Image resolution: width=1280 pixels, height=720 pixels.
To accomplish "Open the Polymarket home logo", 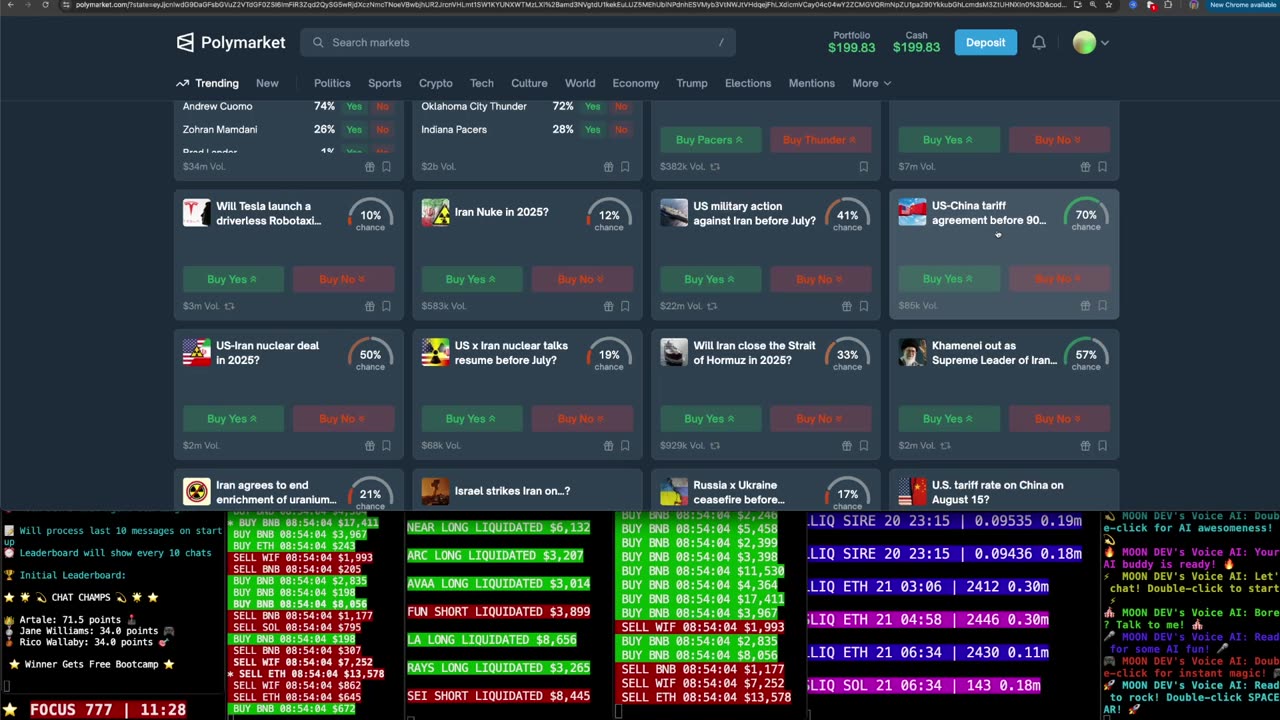I will (231, 42).
